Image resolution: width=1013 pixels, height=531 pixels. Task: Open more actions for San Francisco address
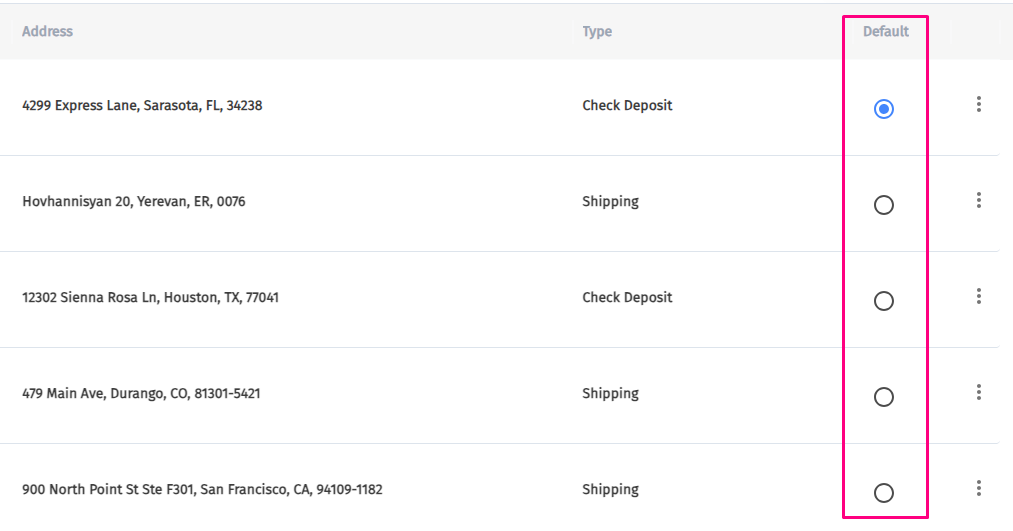tap(979, 489)
